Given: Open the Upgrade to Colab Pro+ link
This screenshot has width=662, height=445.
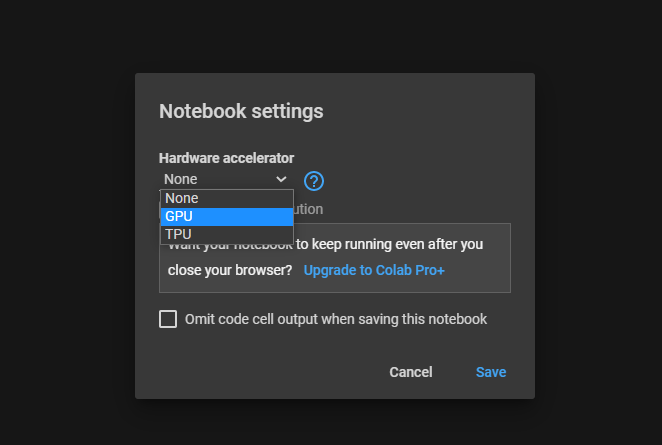Looking at the screenshot, I should pyautogui.click(x=374, y=270).
